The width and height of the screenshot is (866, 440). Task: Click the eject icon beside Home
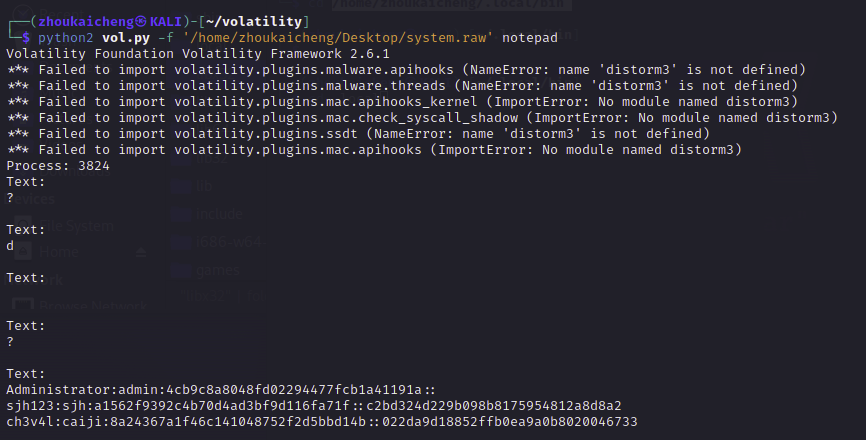pos(140,254)
